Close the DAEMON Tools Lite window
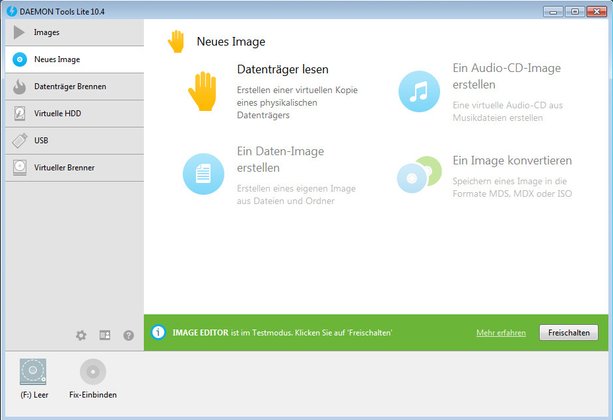This screenshot has width=613, height=420. 597,11
